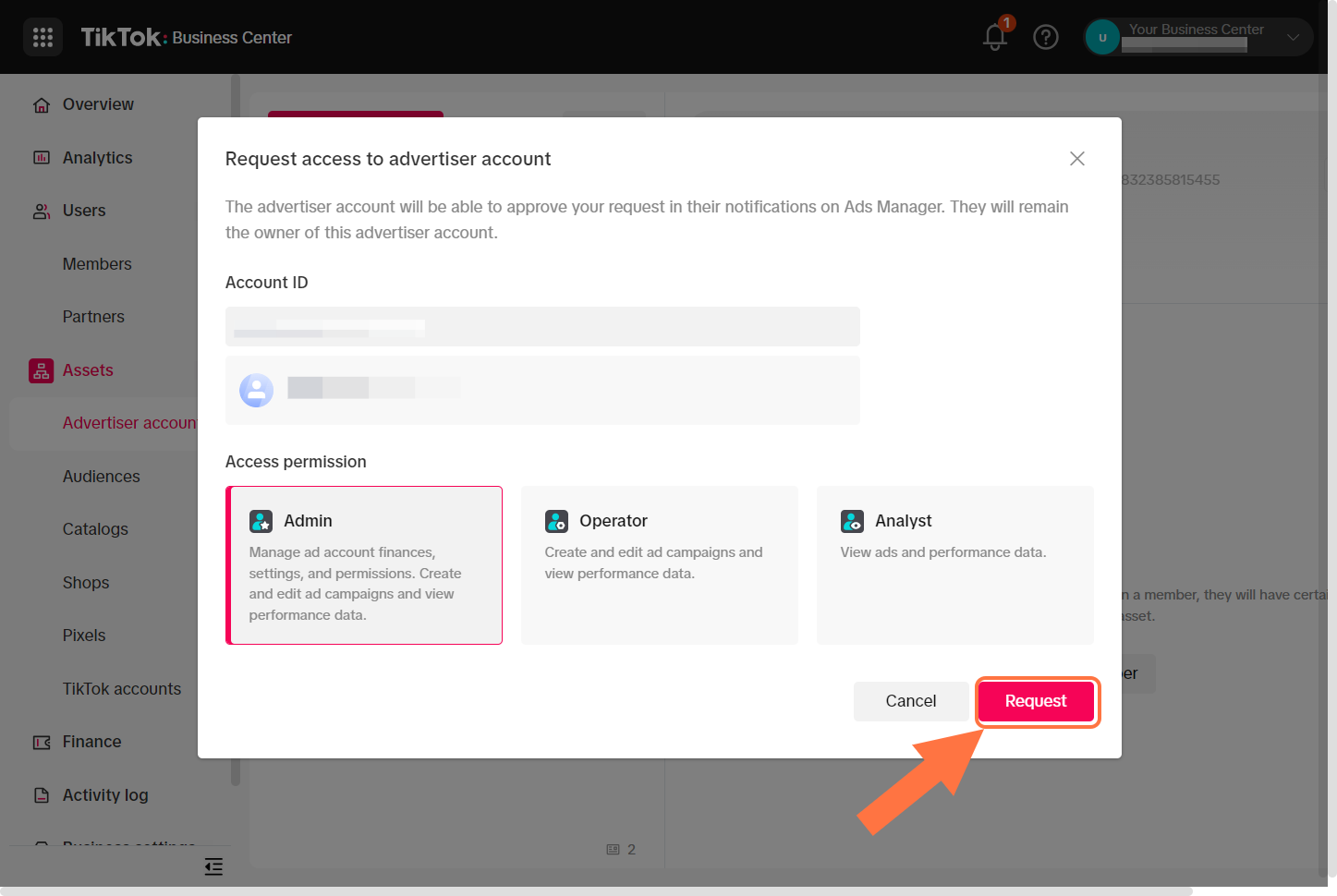Expand the Users section in sidebar

click(x=84, y=211)
